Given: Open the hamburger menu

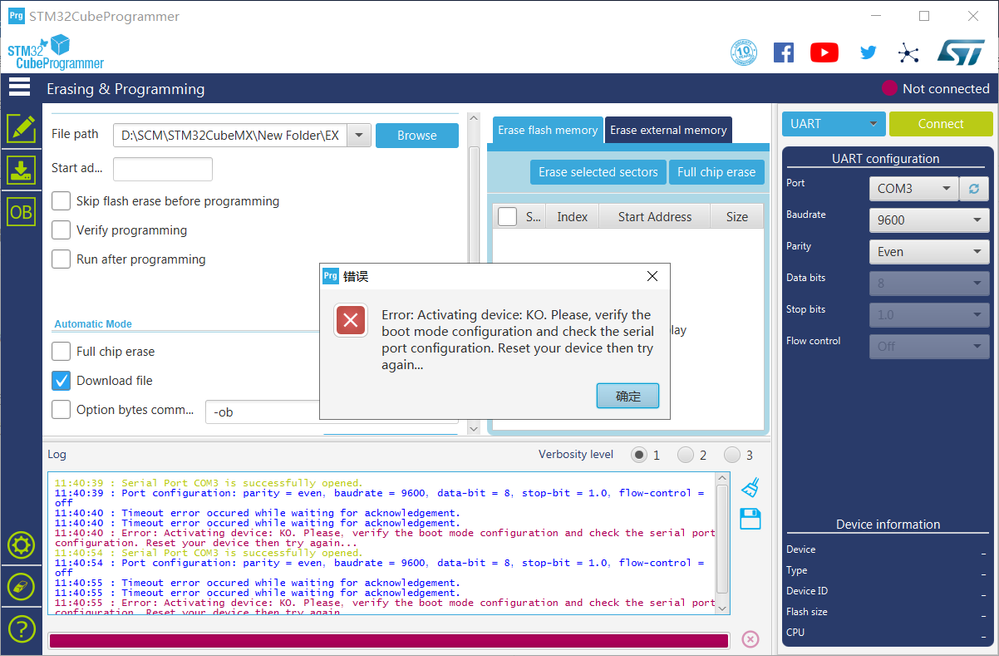Looking at the screenshot, I should (19, 87).
